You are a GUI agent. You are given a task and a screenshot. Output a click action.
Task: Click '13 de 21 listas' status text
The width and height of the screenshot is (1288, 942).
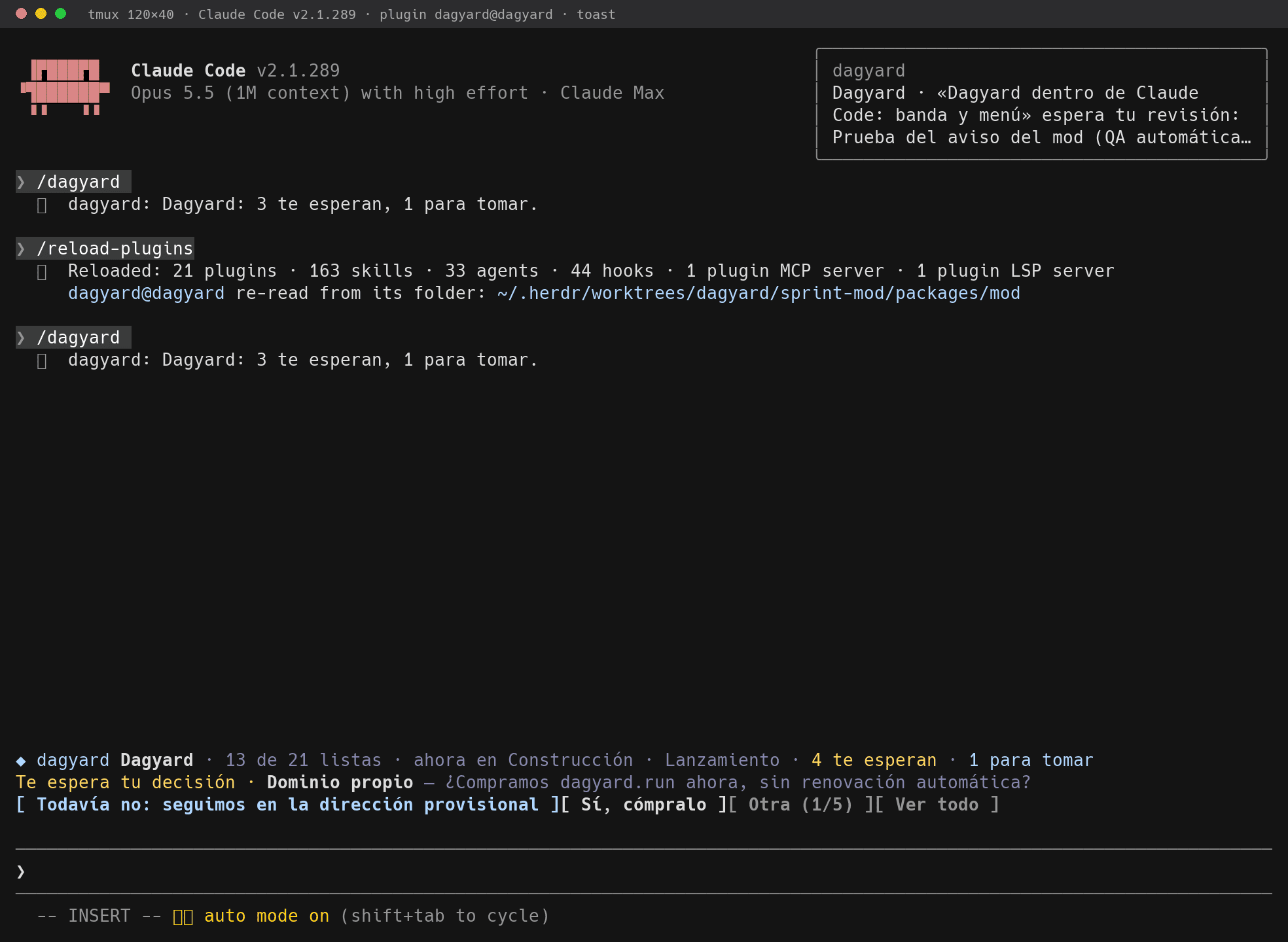[x=303, y=760]
